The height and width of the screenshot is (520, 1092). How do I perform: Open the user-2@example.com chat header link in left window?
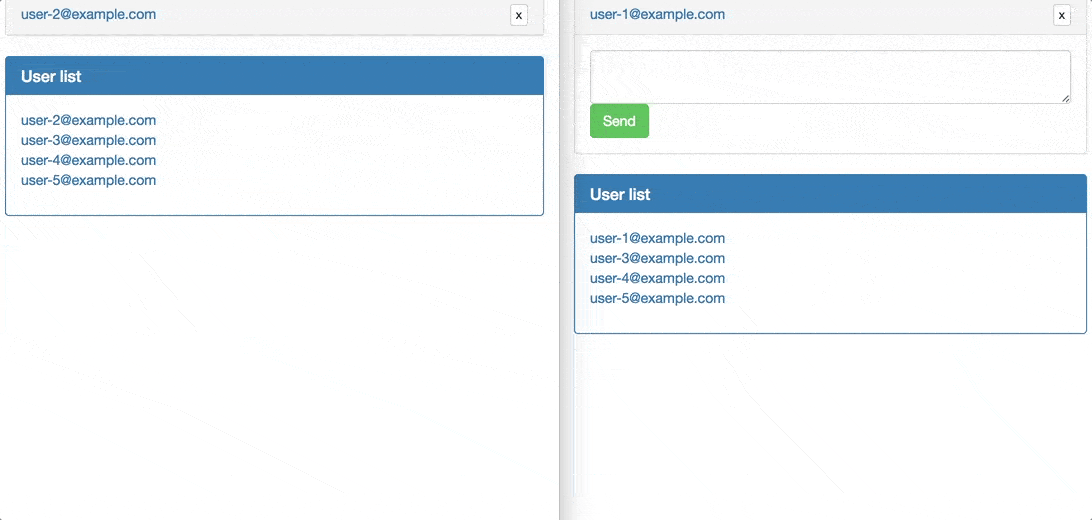[88, 14]
